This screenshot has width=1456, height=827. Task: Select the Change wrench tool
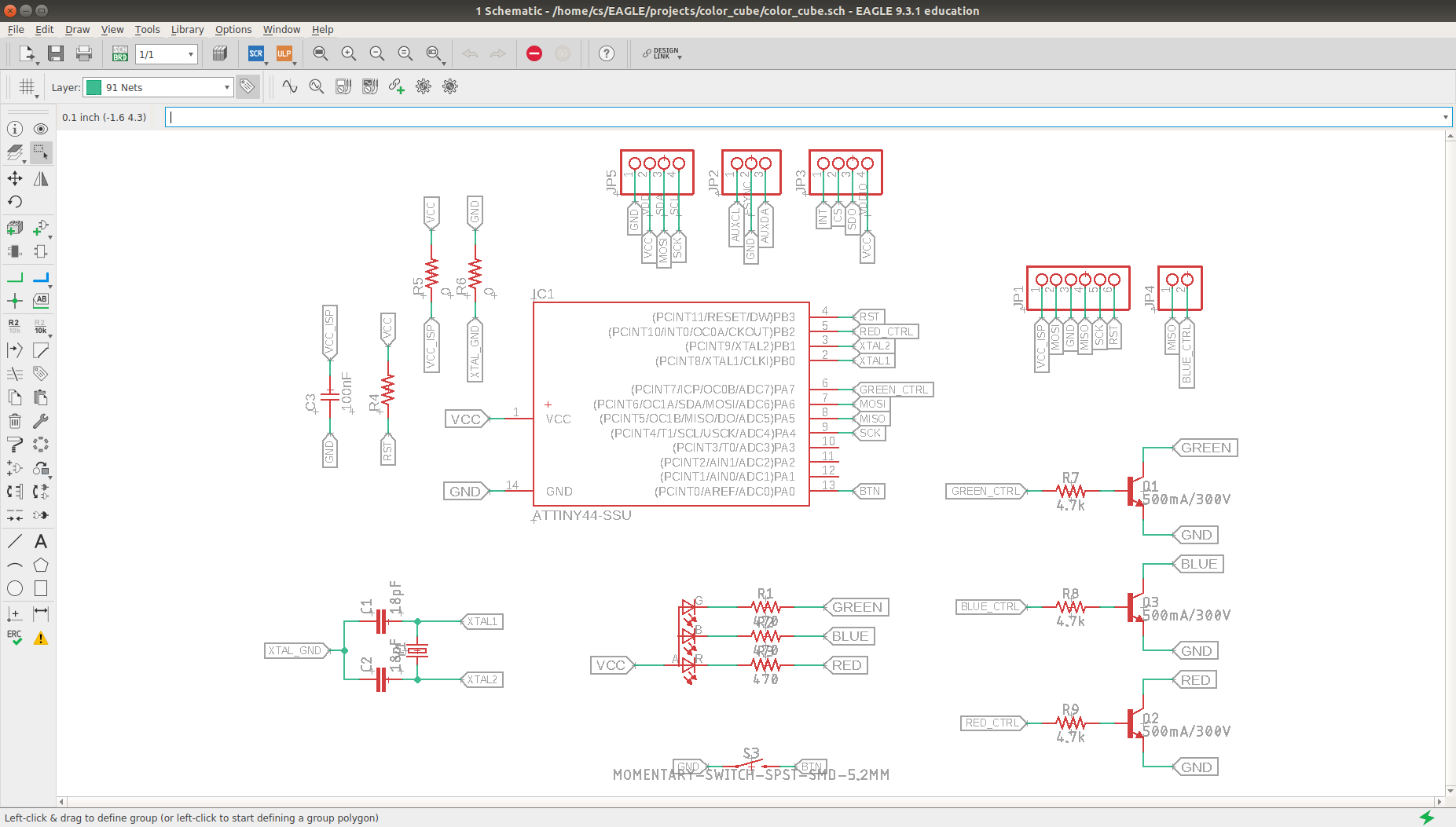41,421
